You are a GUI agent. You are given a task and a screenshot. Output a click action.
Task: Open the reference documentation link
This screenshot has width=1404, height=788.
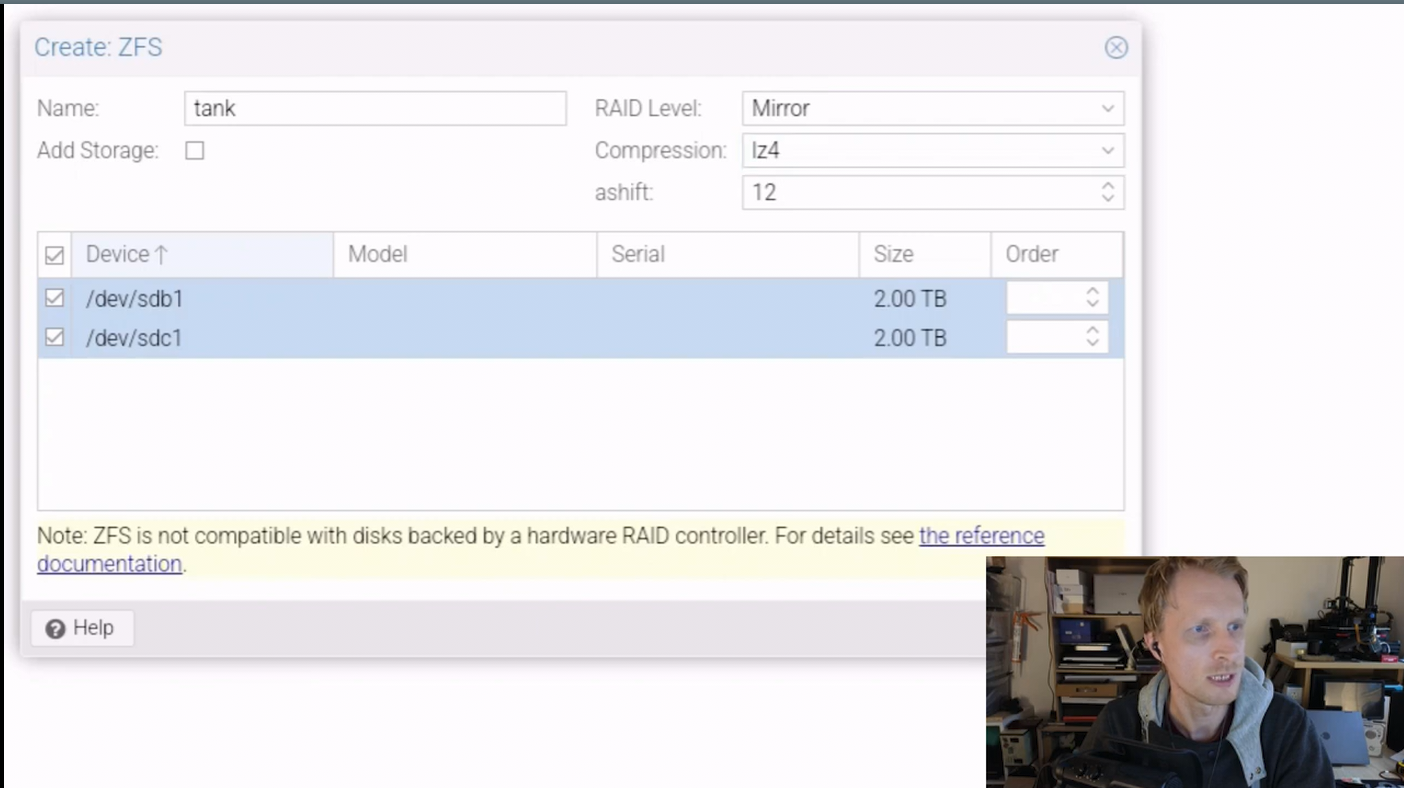pyautogui.click(x=981, y=536)
